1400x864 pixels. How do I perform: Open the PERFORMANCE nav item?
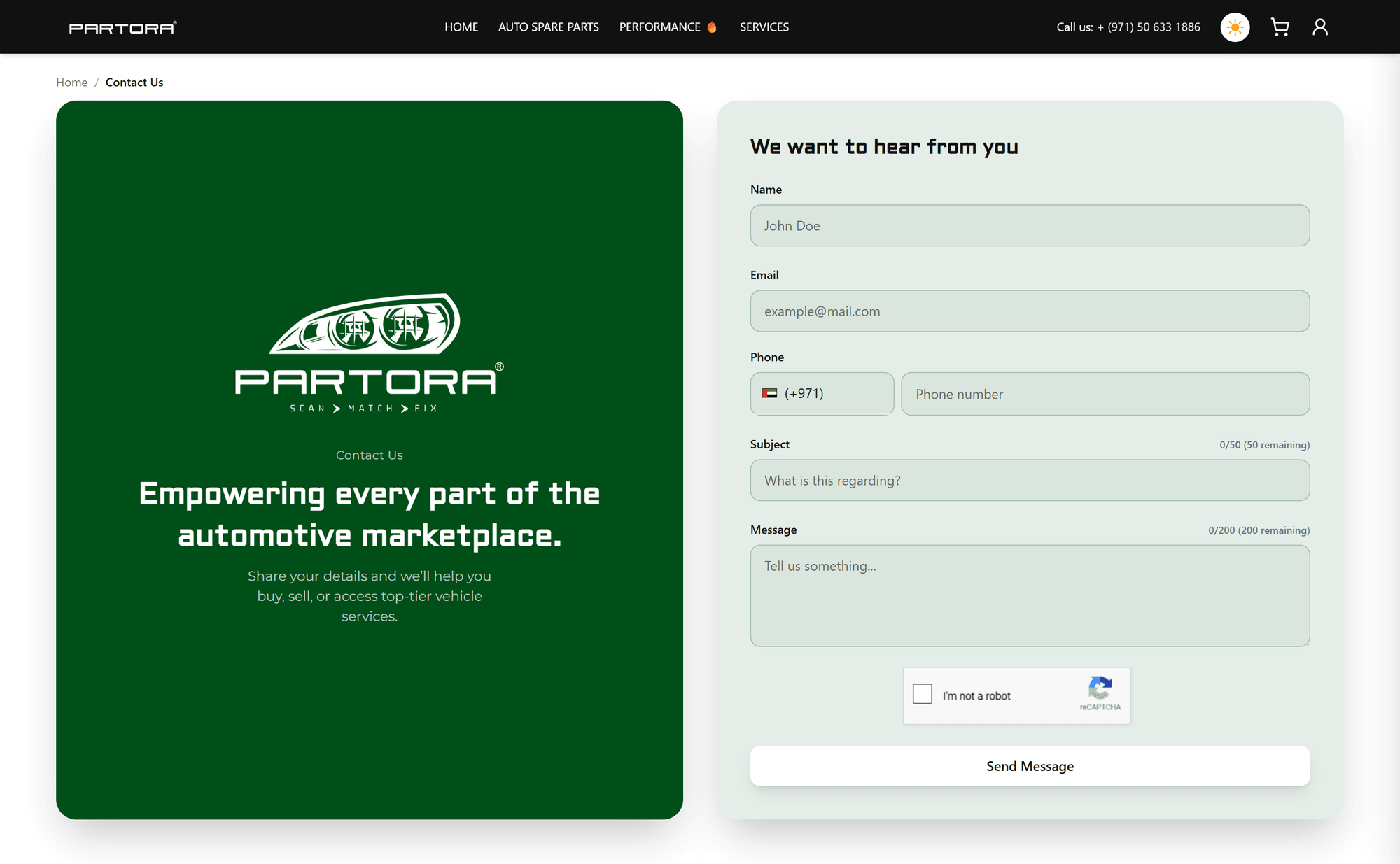660,27
